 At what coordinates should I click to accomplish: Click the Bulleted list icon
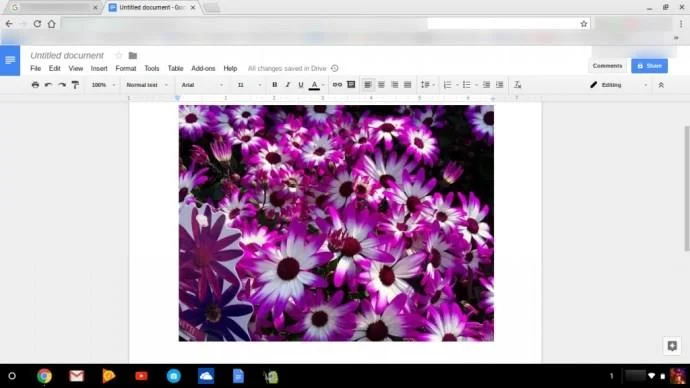(x=467, y=85)
